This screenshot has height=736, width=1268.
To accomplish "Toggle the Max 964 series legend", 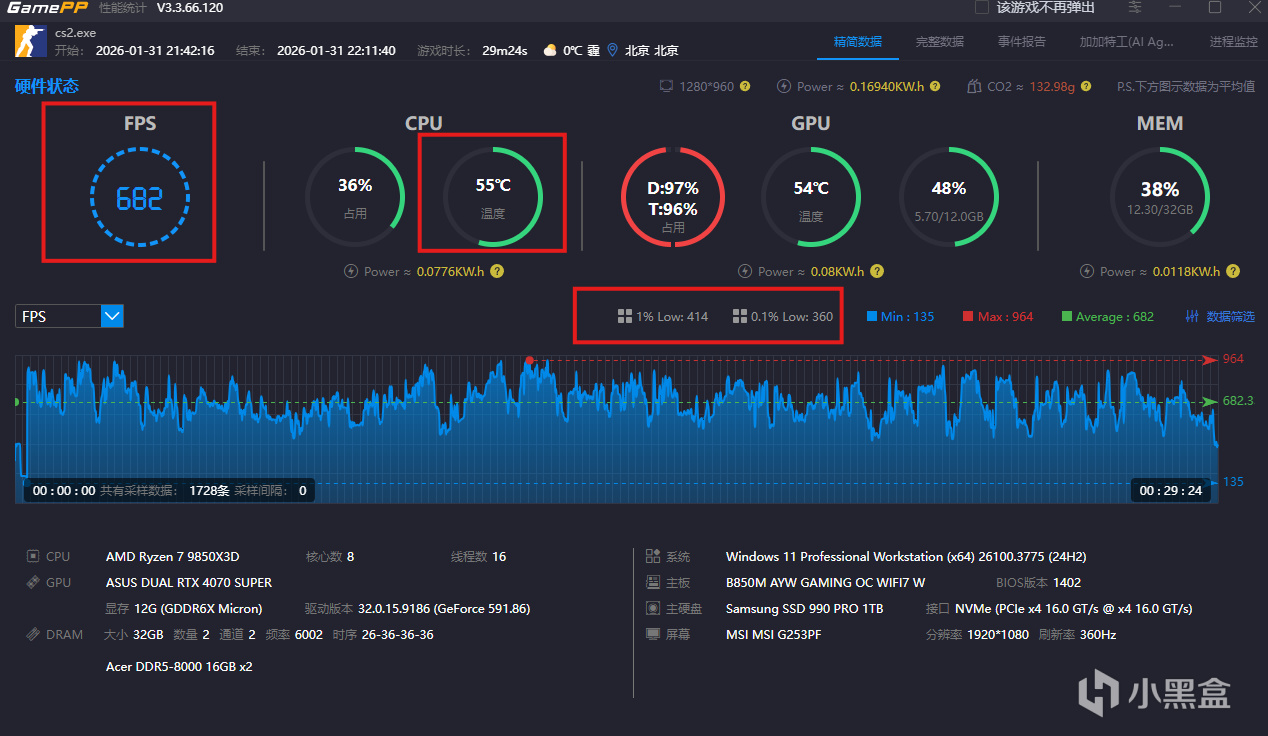I will coord(998,316).
